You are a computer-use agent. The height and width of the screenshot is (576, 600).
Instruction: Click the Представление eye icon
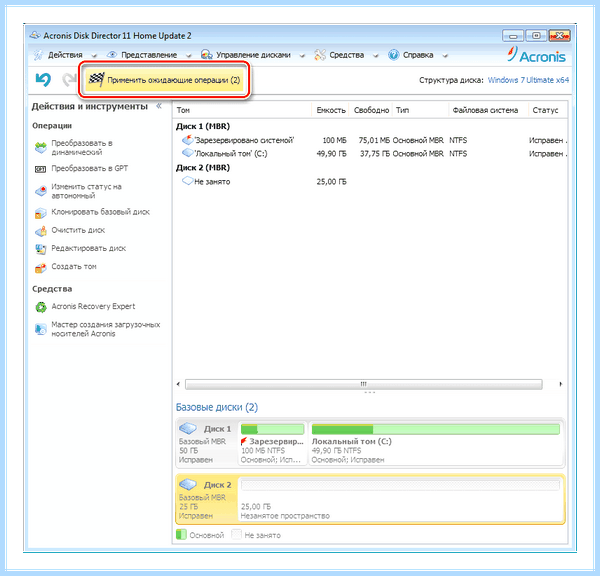[112, 55]
